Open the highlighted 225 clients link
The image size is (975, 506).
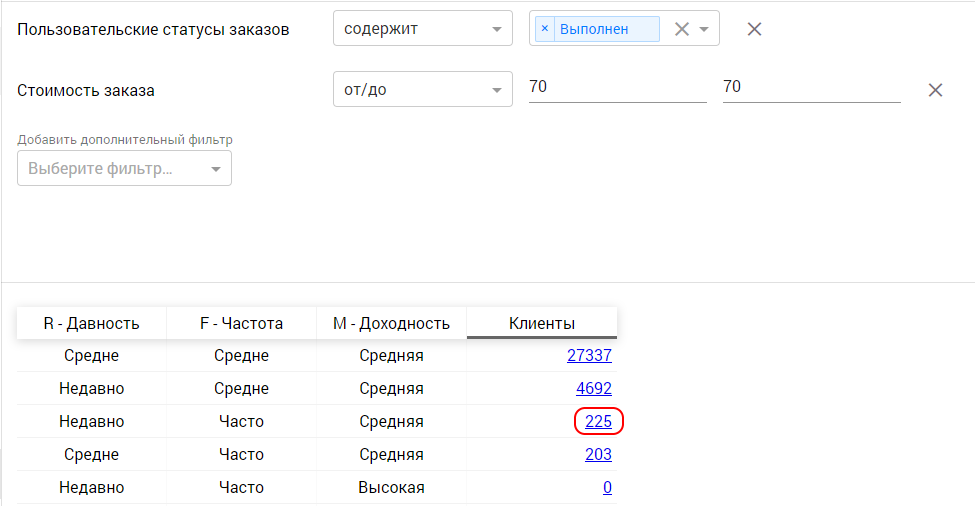(598, 422)
